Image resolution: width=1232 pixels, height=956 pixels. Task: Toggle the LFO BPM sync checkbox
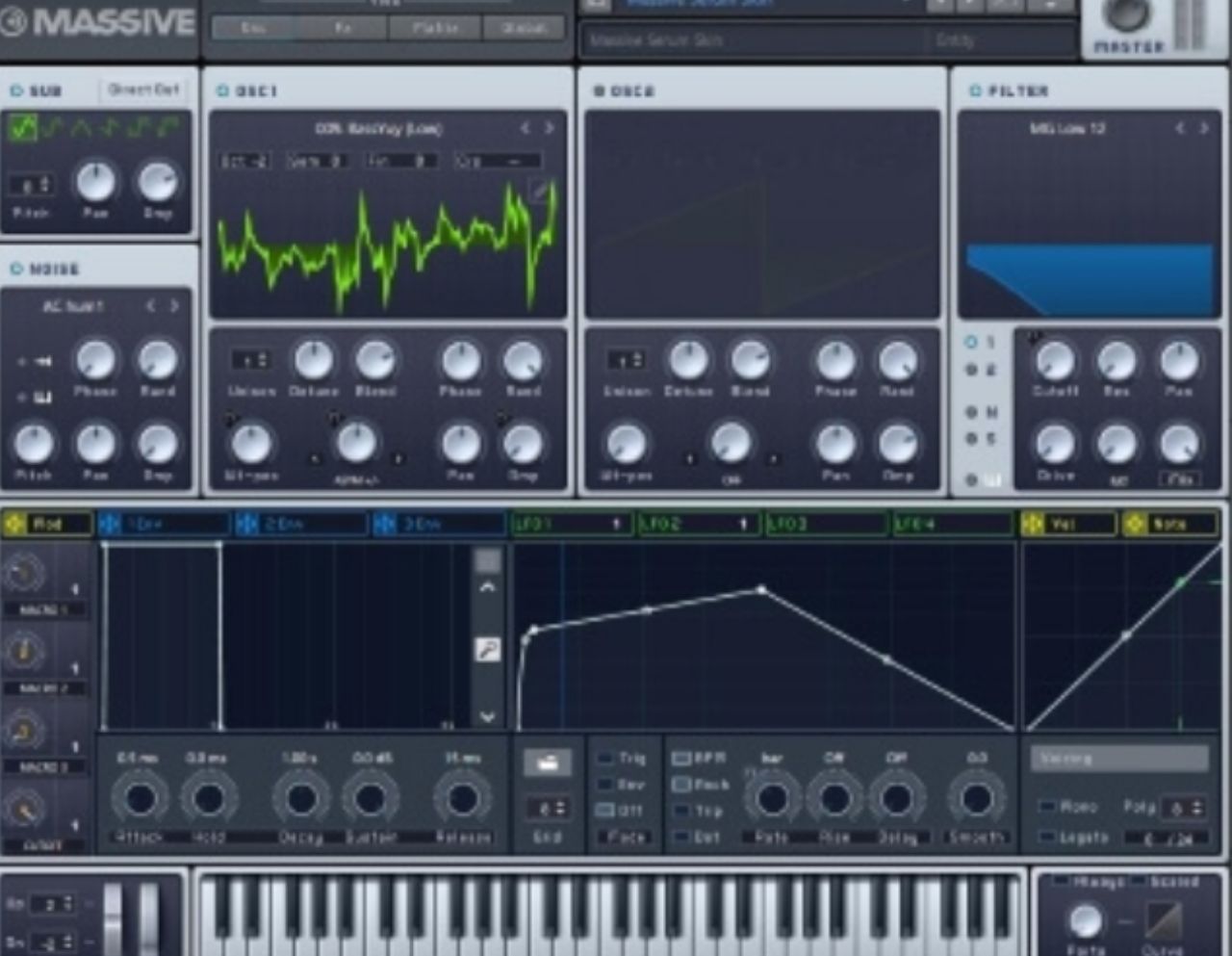[x=680, y=759]
